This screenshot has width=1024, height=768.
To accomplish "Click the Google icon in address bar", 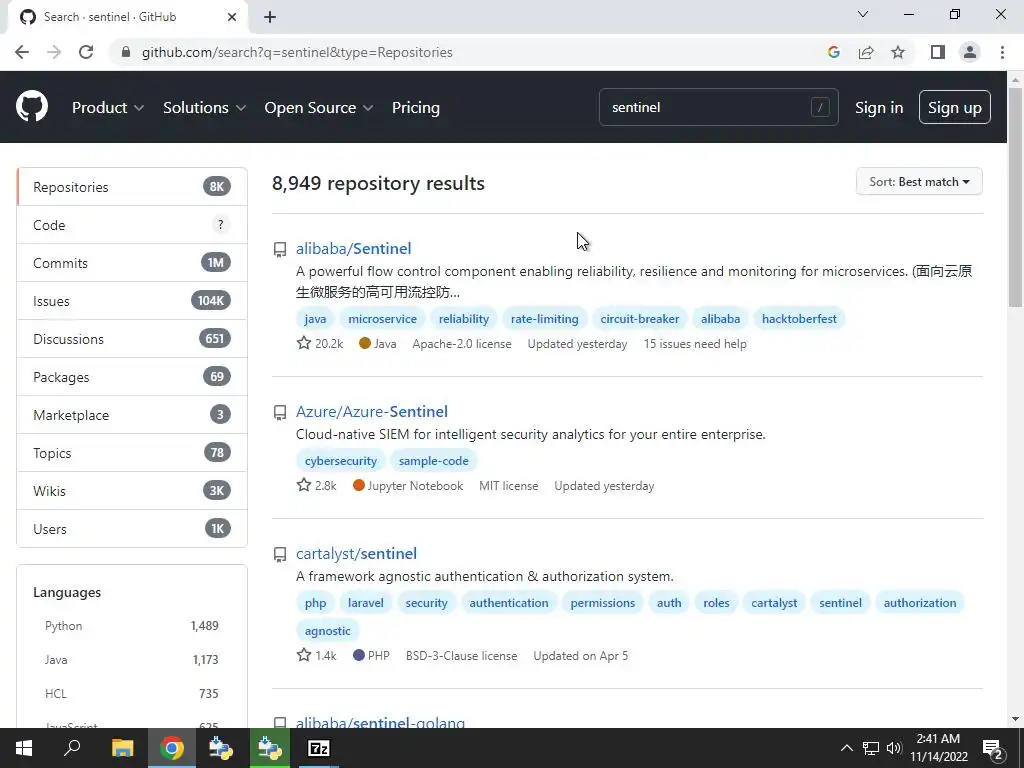I will (x=833, y=52).
